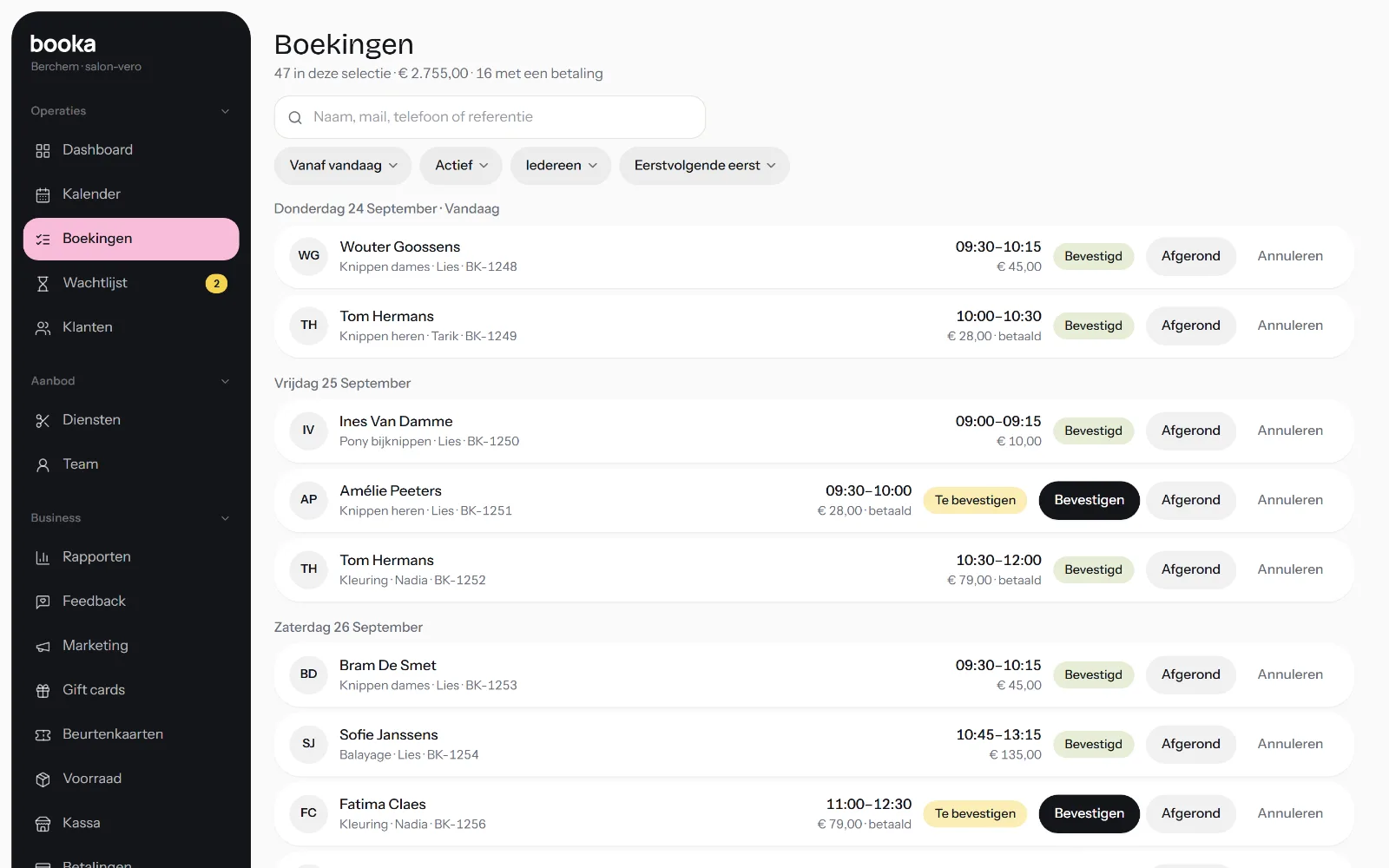The image size is (1389, 868).
Task: Click the Gift cards gift icon
Action: [x=43, y=690]
